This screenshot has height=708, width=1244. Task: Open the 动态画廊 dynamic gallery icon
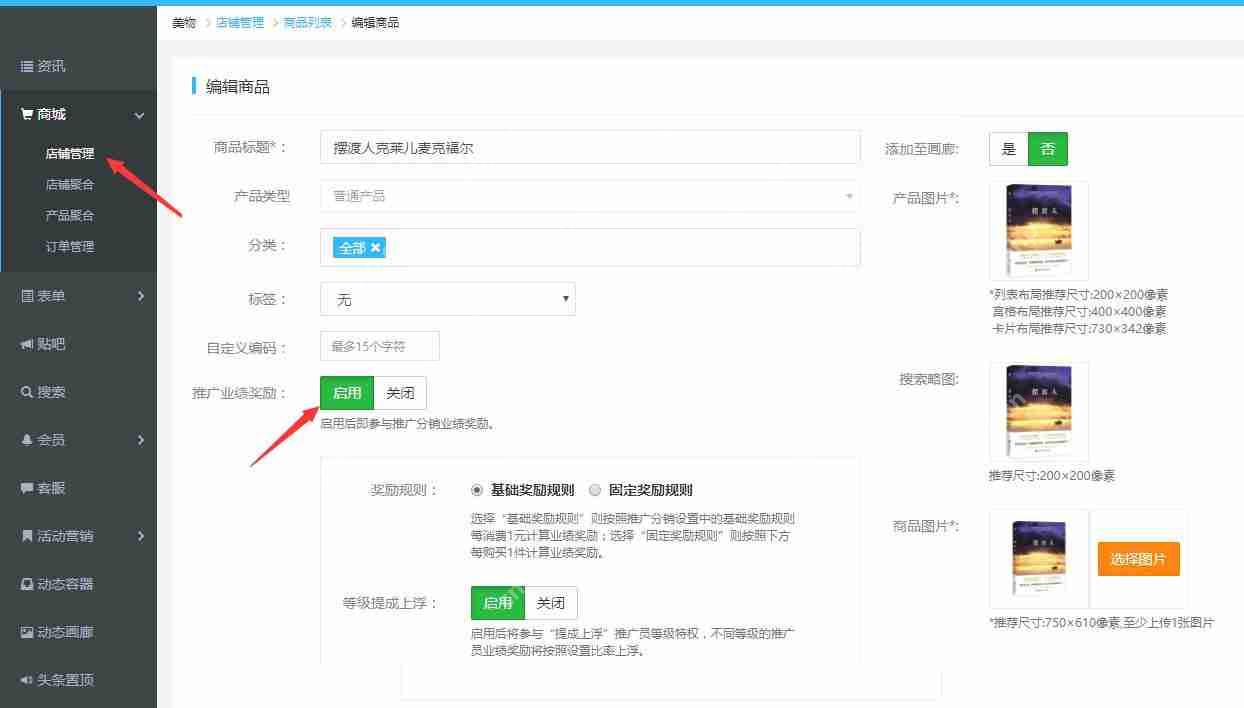28,632
